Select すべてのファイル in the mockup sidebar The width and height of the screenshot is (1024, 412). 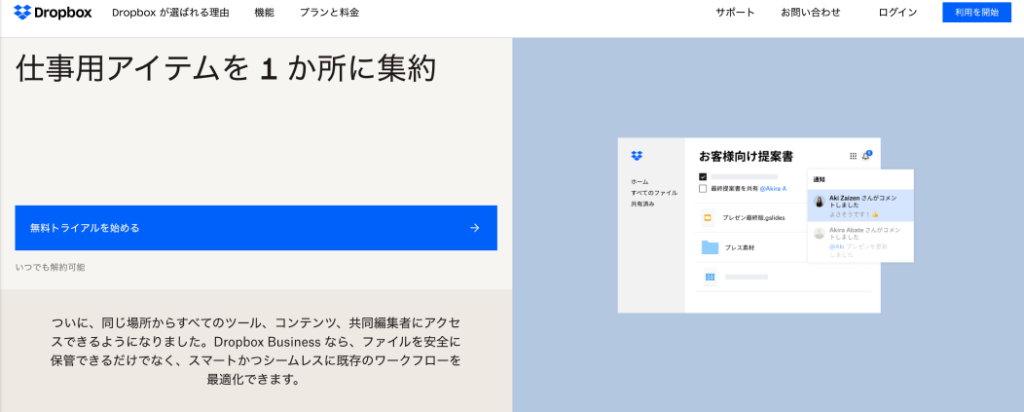tap(654, 193)
